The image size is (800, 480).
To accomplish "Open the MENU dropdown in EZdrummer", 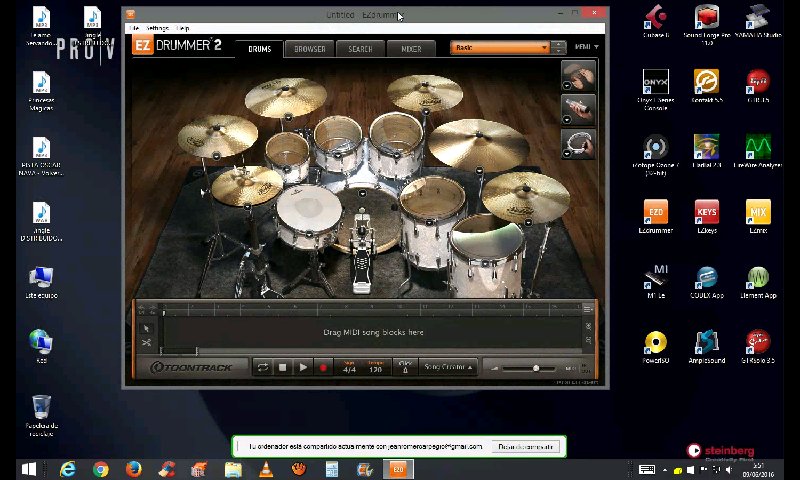I will tap(586, 47).
